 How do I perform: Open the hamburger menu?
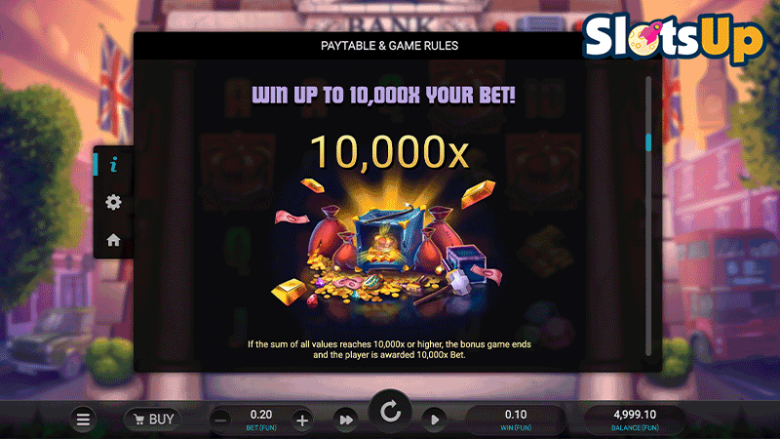(x=83, y=420)
